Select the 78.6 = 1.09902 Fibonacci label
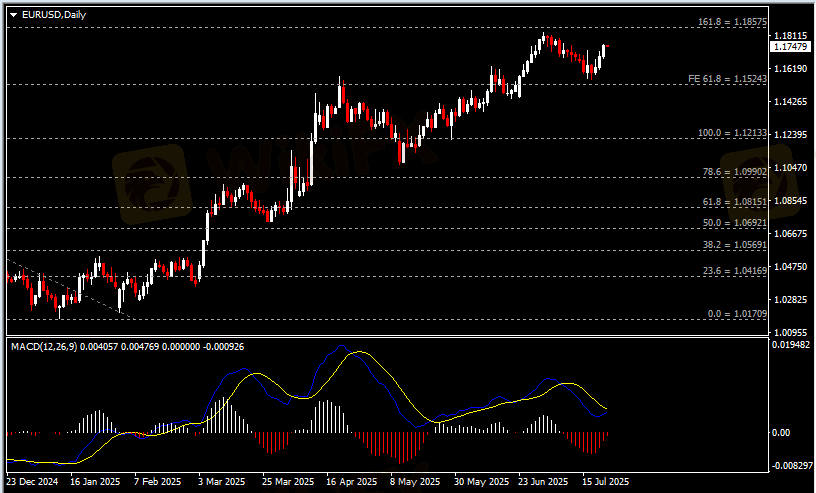This screenshot has height=493, width=816. [x=735, y=172]
